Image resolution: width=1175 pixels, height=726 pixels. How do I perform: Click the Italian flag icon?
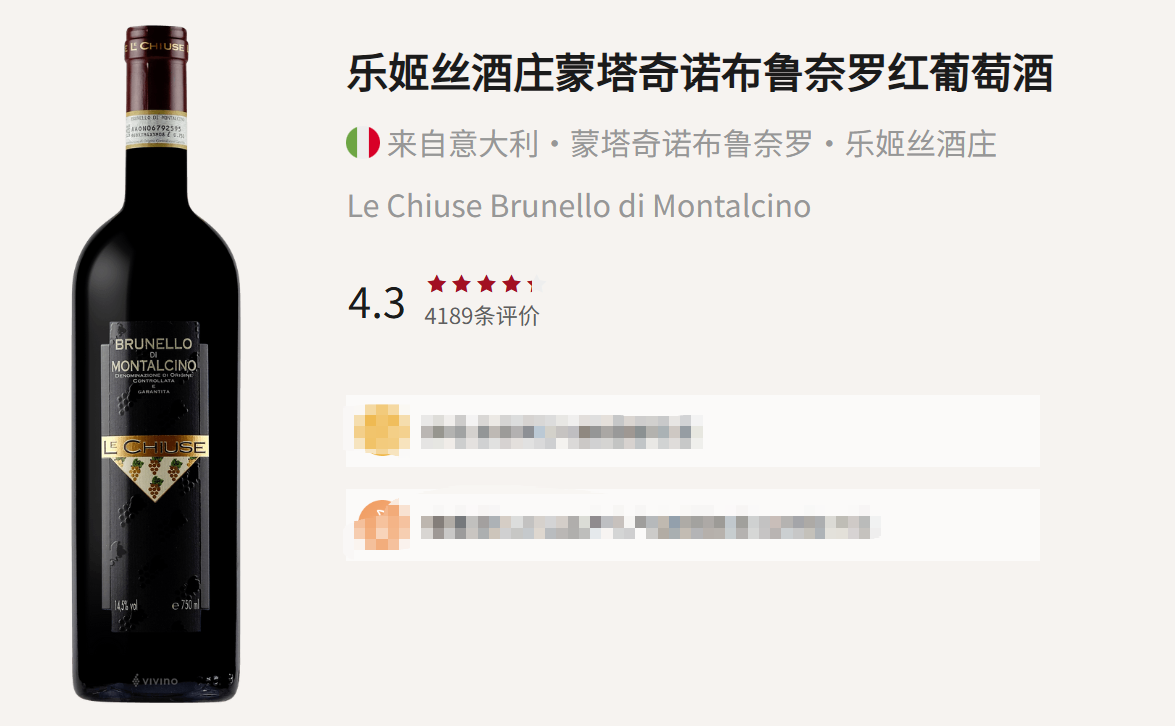click(x=363, y=143)
